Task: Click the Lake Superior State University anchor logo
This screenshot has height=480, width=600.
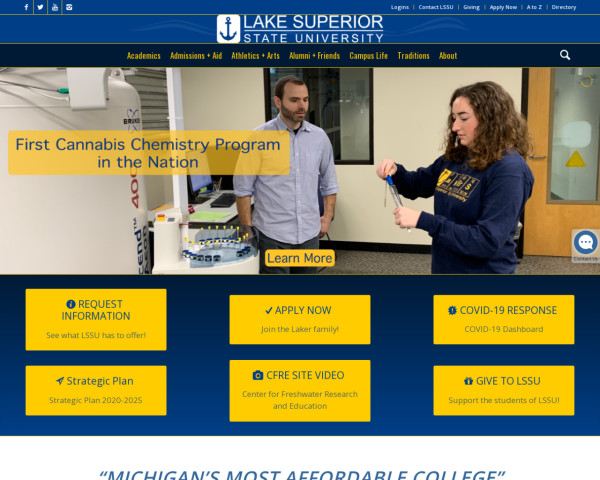Action: (x=229, y=29)
